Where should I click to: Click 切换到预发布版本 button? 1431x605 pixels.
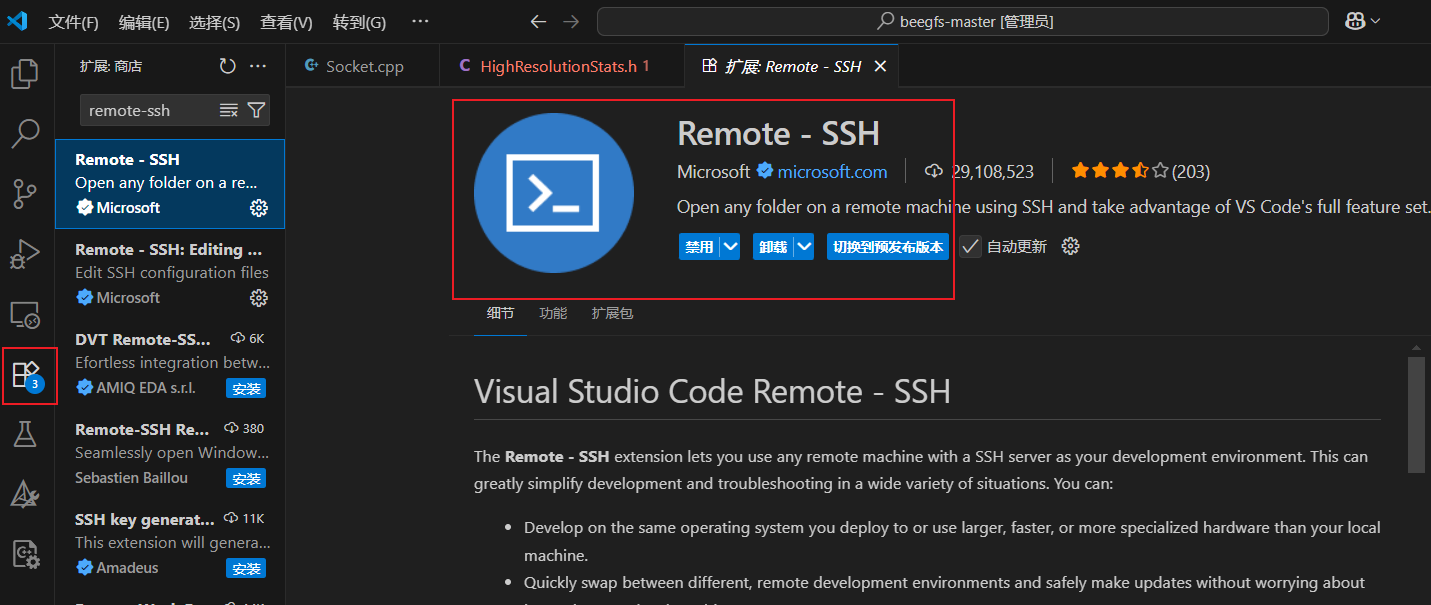pos(887,247)
